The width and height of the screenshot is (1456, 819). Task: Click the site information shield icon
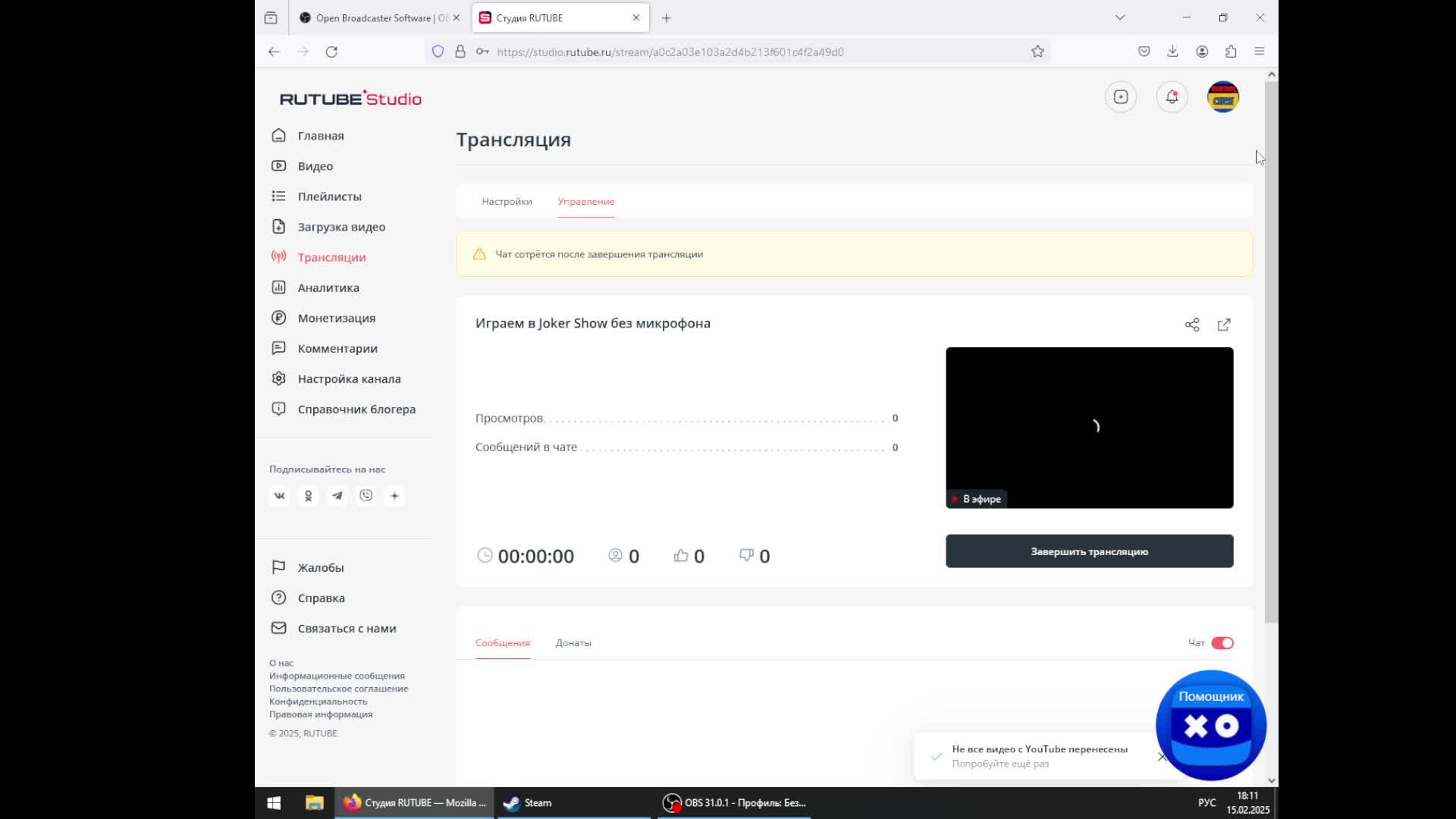438,52
